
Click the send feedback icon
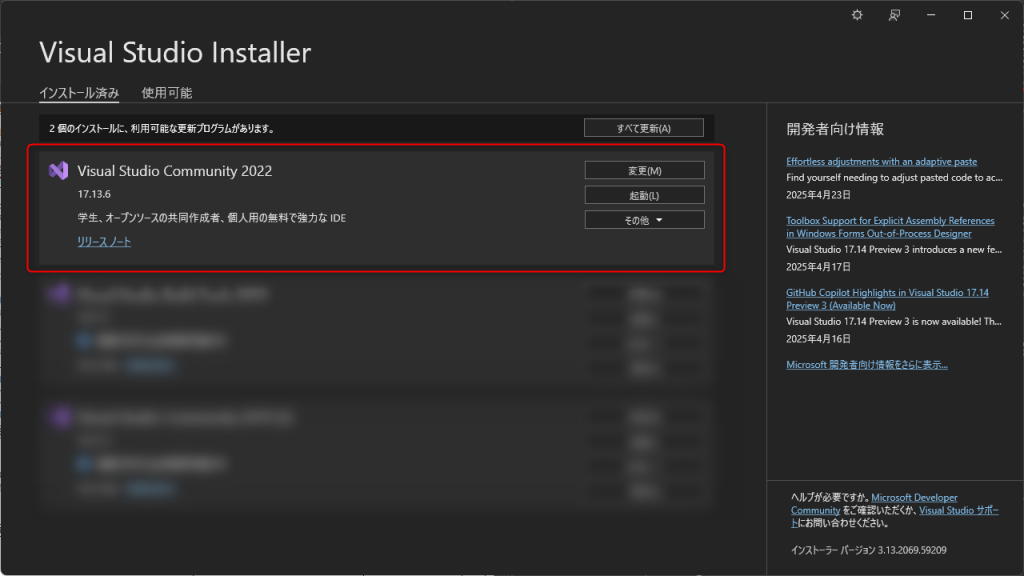click(895, 15)
